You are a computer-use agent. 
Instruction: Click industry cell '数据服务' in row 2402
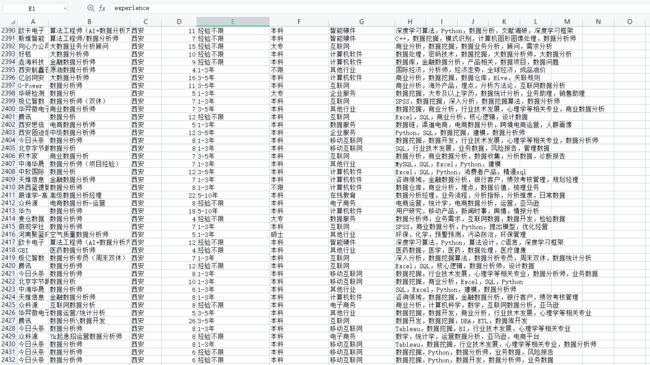pyautogui.click(x=343, y=124)
